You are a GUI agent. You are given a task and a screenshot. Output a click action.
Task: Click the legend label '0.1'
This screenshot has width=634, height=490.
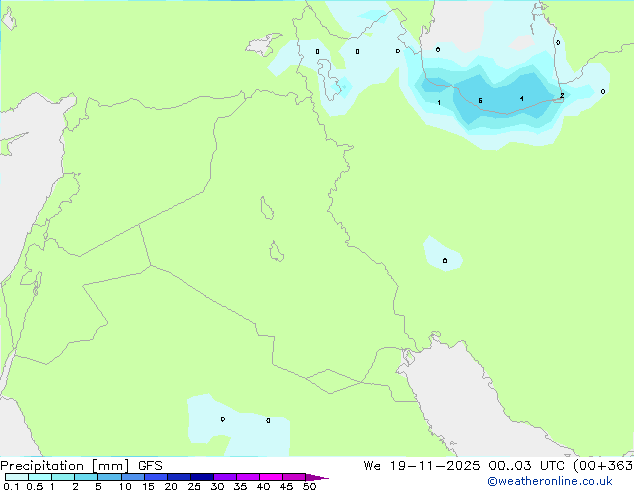[11, 486]
